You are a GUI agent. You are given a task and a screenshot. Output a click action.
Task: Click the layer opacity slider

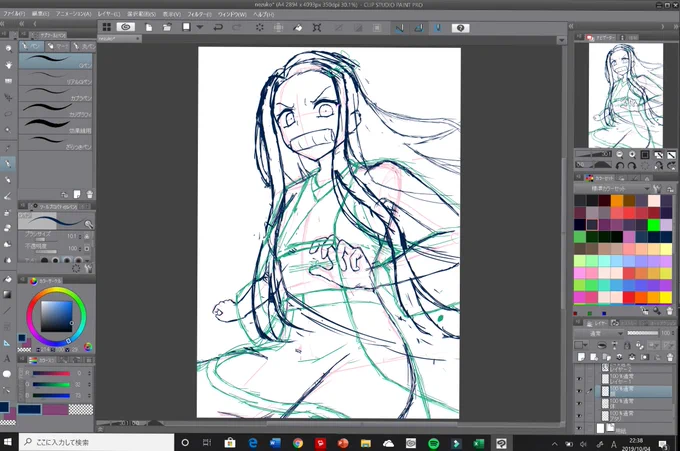click(x=643, y=333)
